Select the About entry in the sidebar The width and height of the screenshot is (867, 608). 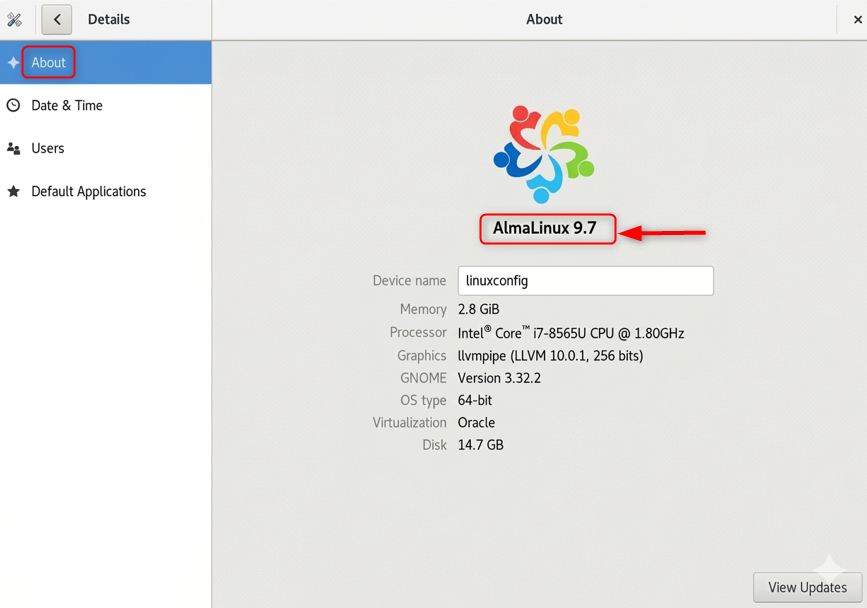[x=47, y=62]
